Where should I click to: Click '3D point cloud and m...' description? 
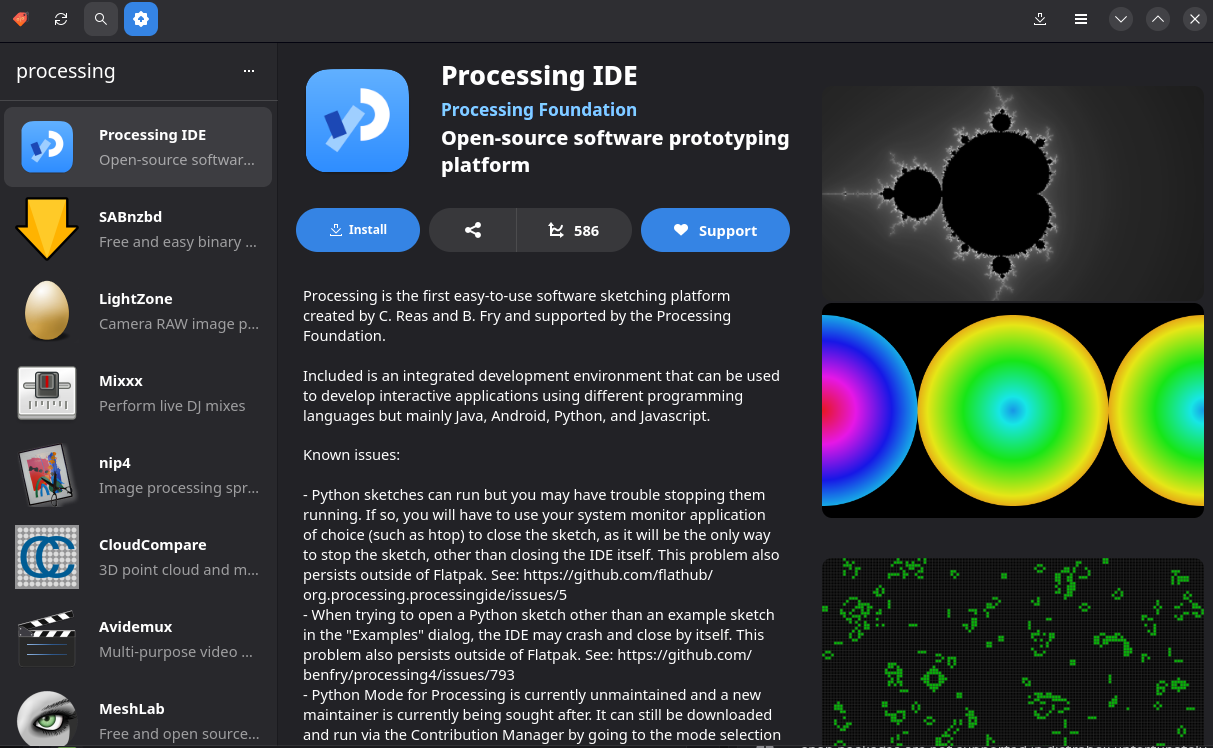tap(178, 570)
